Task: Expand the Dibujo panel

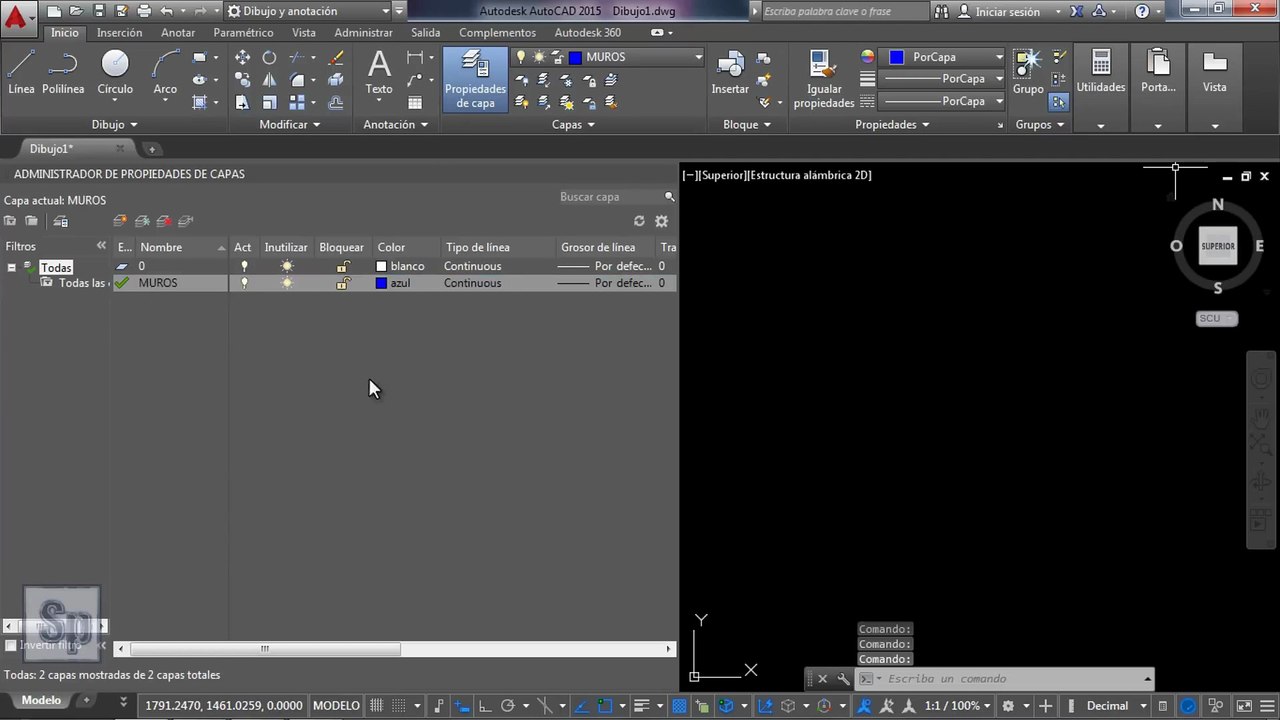Action: tap(114, 125)
